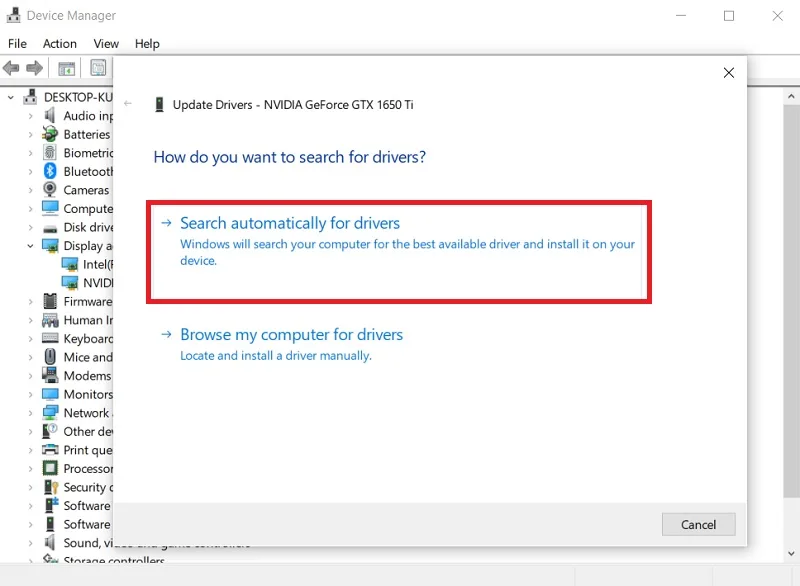Click the Firmware category icon

pos(50,301)
